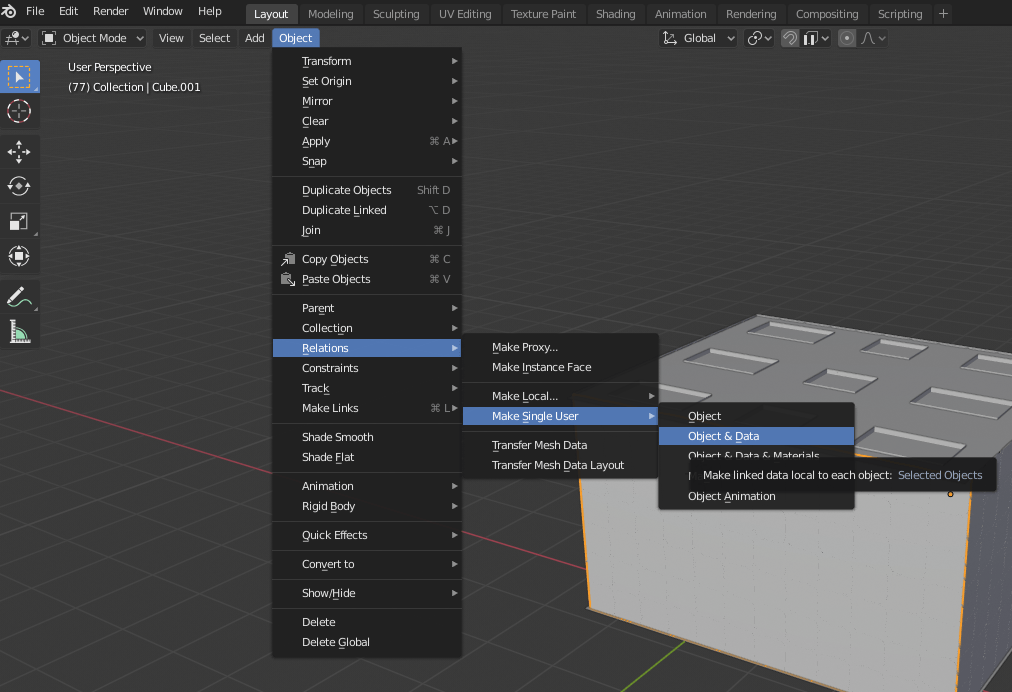Open the Object Mode dropdown
The width and height of the screenshot is (1012, 692).
tap(92, 37)
